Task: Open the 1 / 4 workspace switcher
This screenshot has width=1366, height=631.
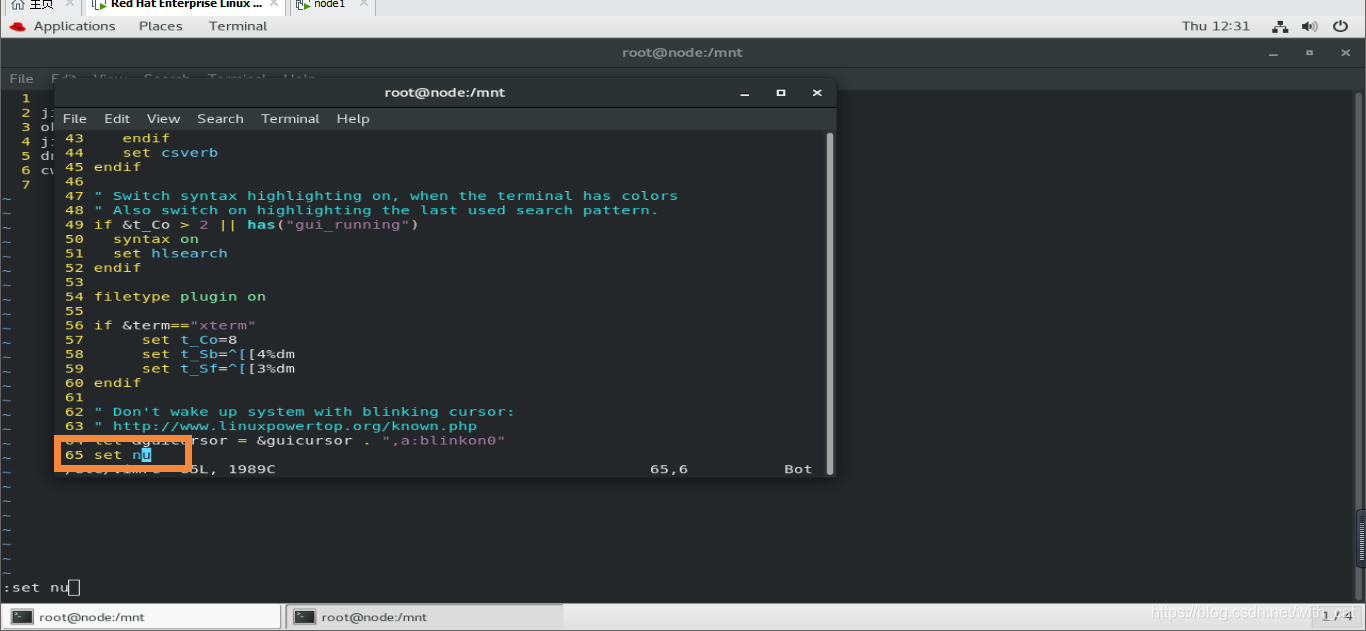Action: tap(1337, 616)
